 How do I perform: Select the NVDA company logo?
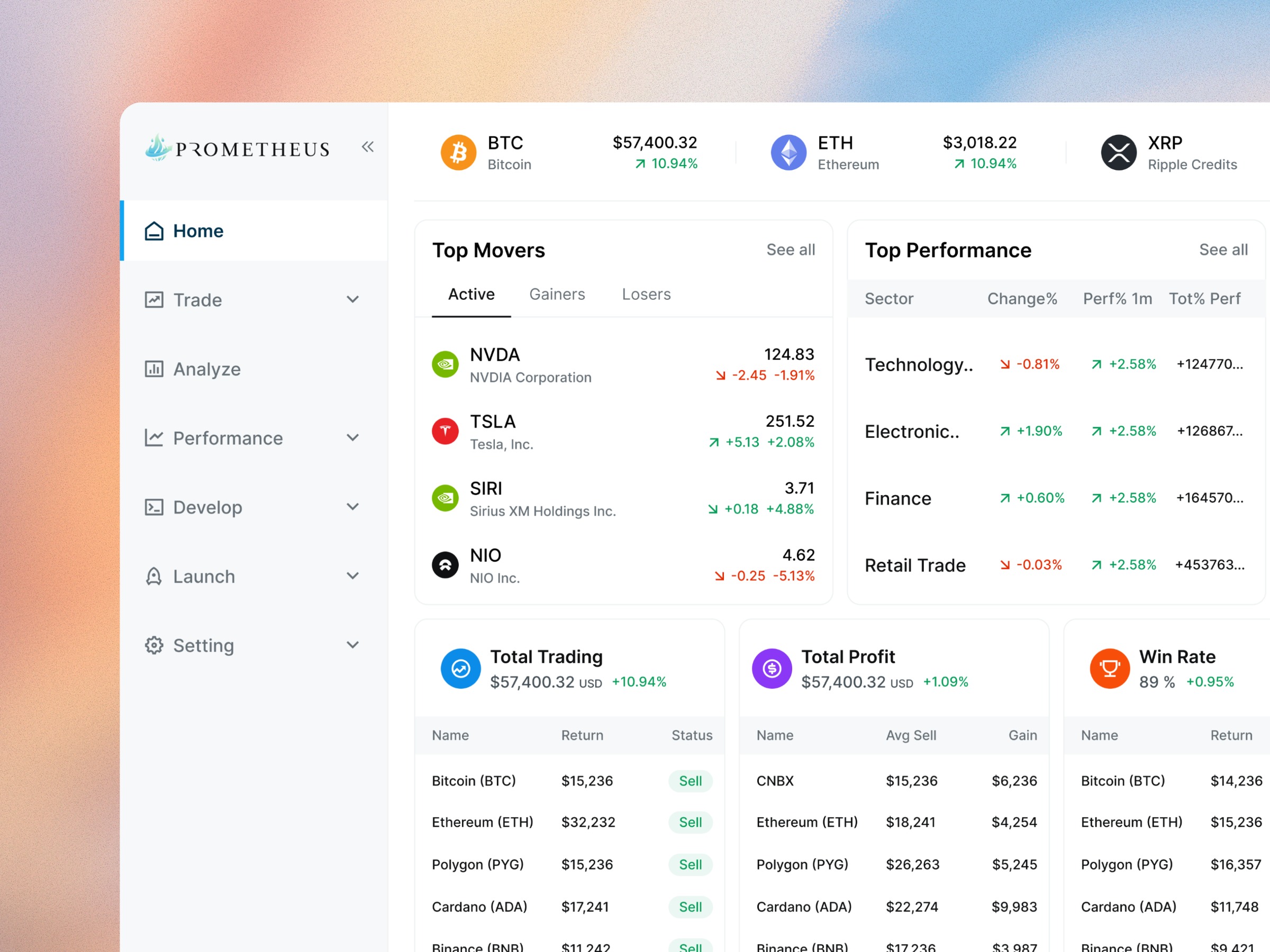[x=445, y=364]
